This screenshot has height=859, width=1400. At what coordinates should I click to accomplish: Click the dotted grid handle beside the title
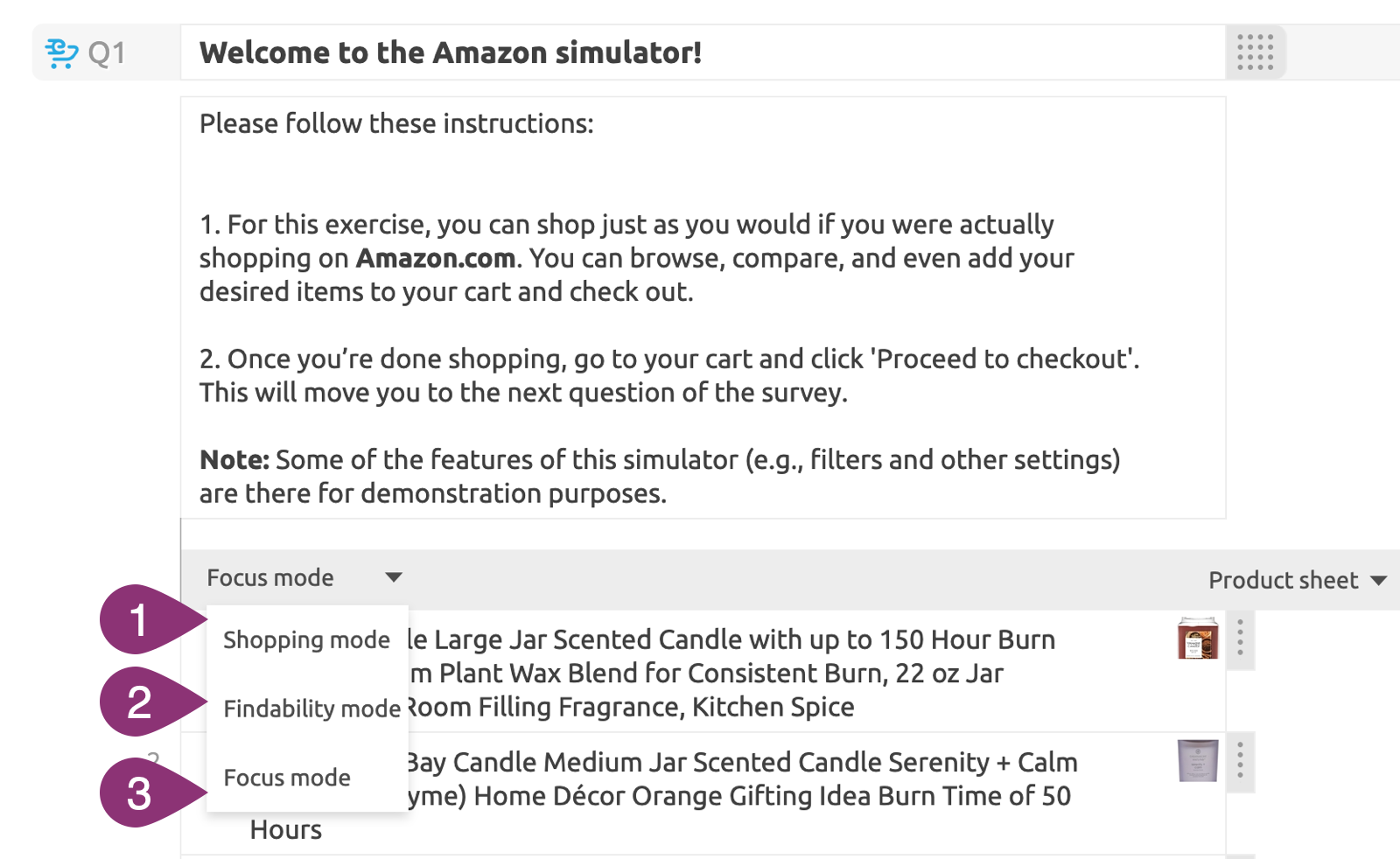[1255, 52]
